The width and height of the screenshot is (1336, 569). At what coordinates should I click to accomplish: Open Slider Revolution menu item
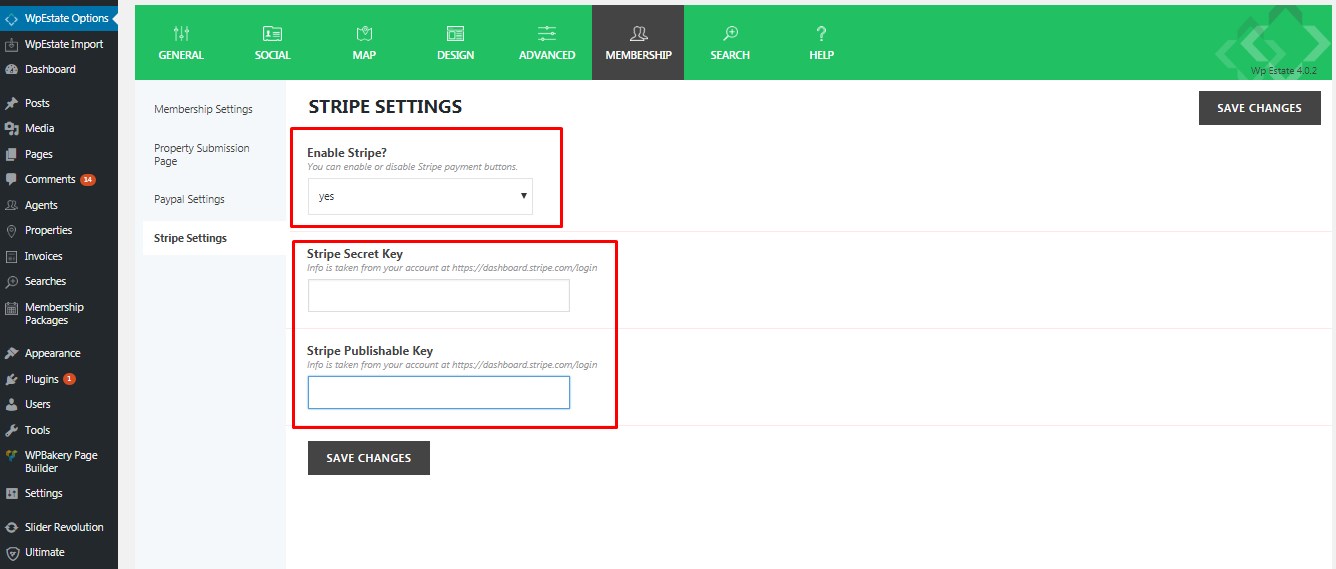coord(64,527)
